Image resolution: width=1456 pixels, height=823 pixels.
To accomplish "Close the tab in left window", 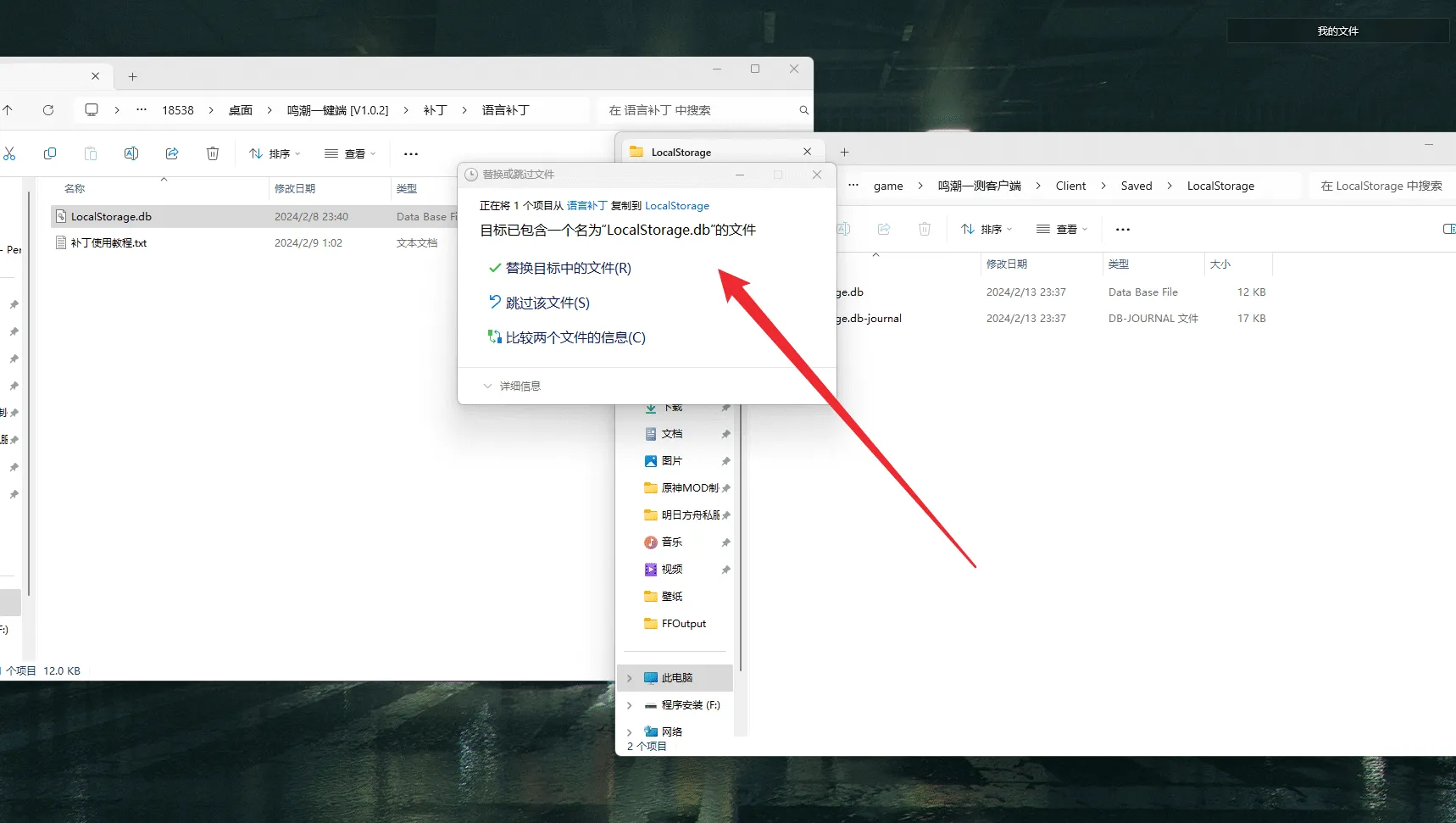I will coord(95,76).
